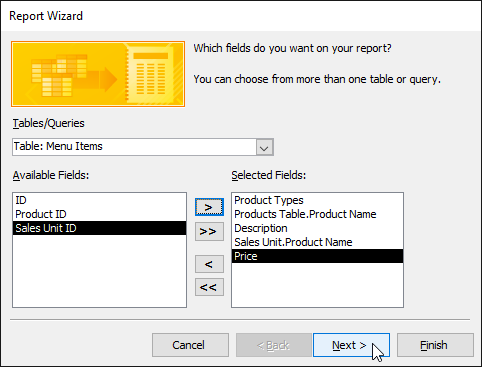
Task: Remove all fields with double left arrow
Action: (x=209, y=287)
